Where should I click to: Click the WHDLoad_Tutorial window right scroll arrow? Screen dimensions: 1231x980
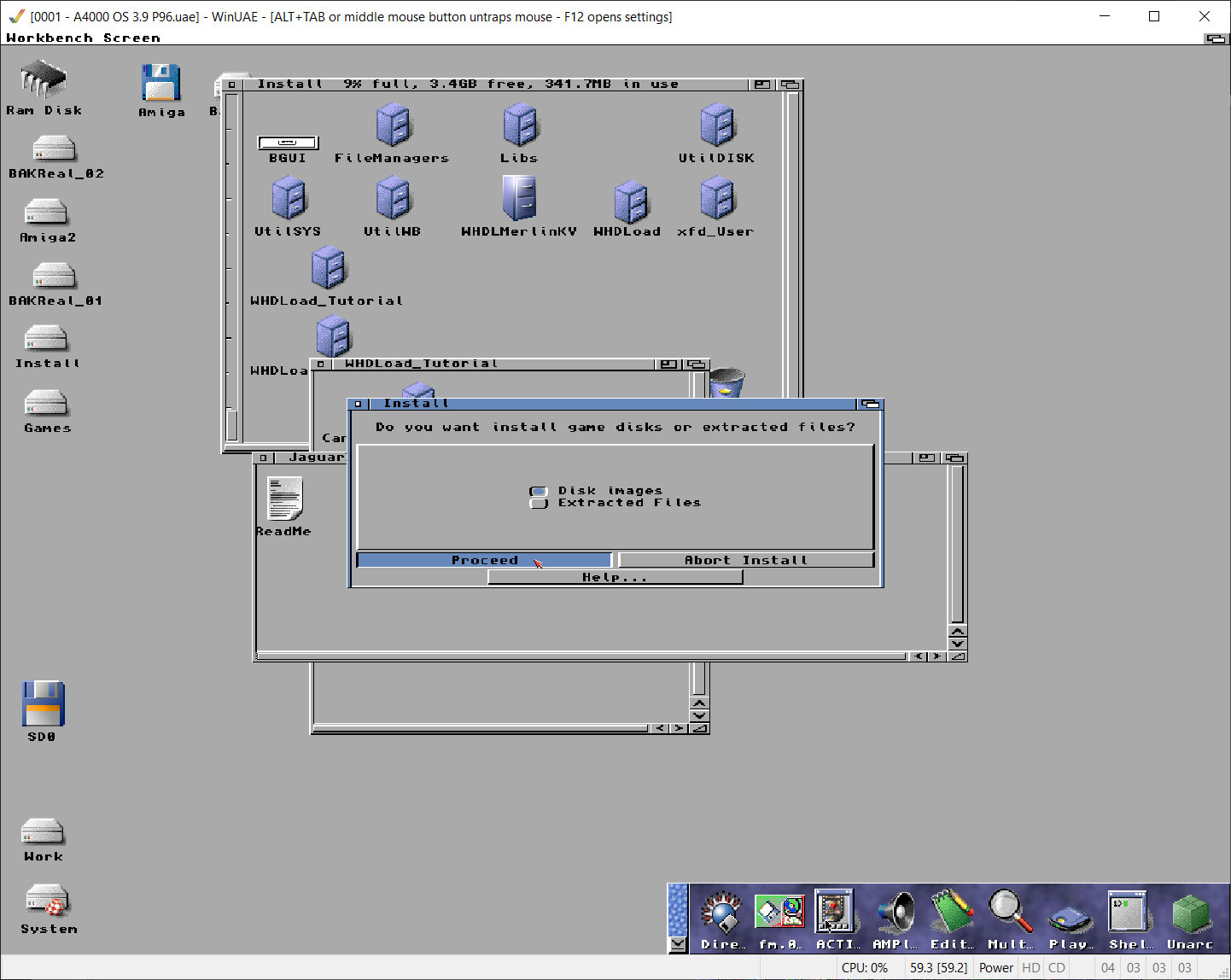tap(679, 728)
